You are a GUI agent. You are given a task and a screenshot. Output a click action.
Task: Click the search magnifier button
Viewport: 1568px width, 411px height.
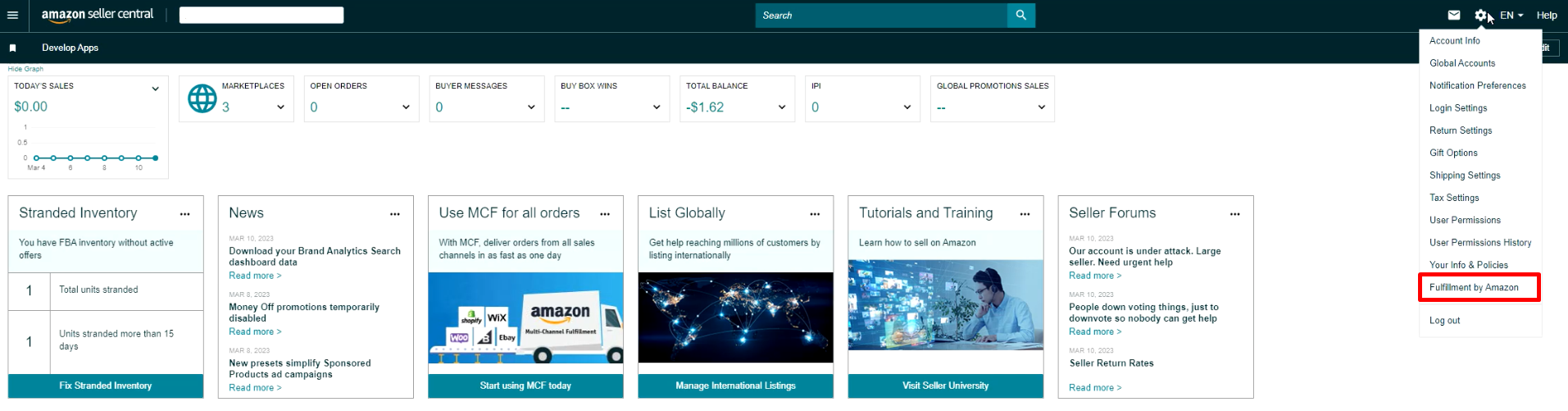coord(1020,15)
